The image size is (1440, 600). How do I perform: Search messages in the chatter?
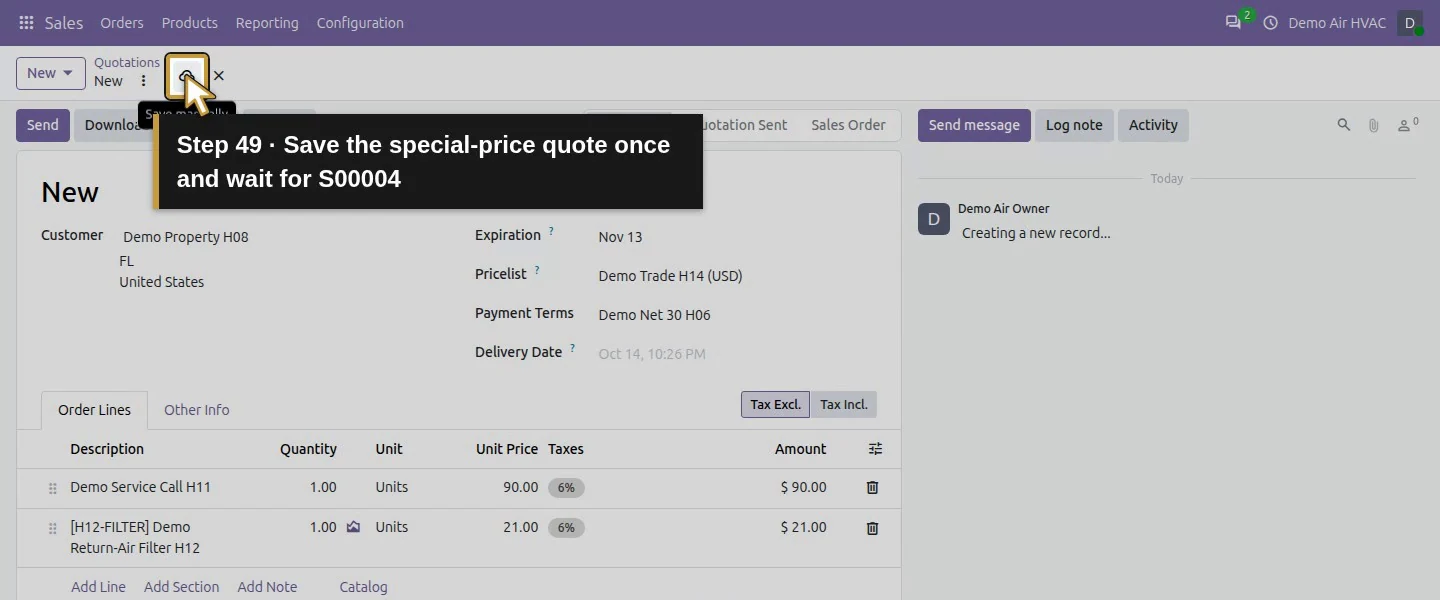1344,125
